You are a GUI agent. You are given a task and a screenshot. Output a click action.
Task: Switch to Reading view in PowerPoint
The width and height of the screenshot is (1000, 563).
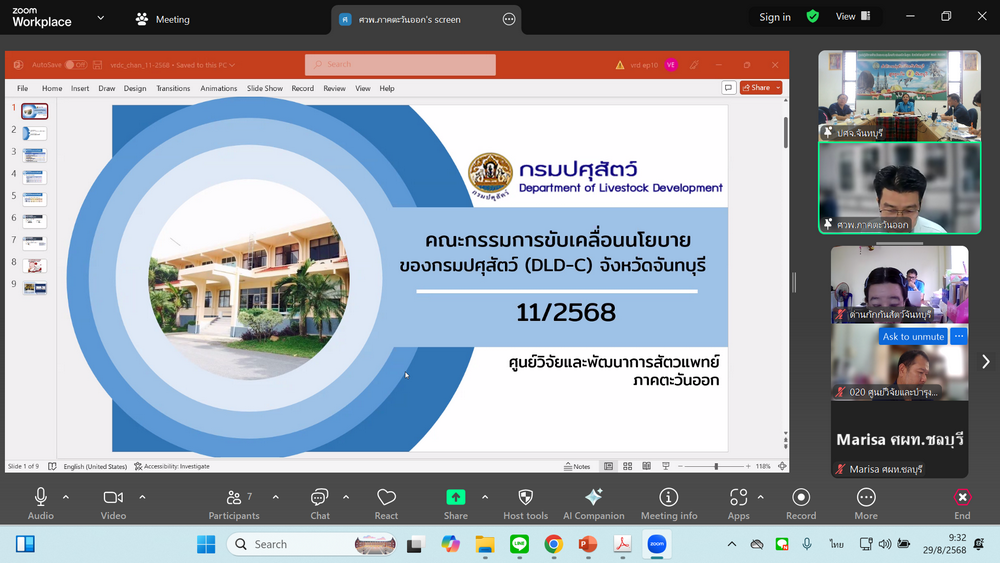coord(647,466)
